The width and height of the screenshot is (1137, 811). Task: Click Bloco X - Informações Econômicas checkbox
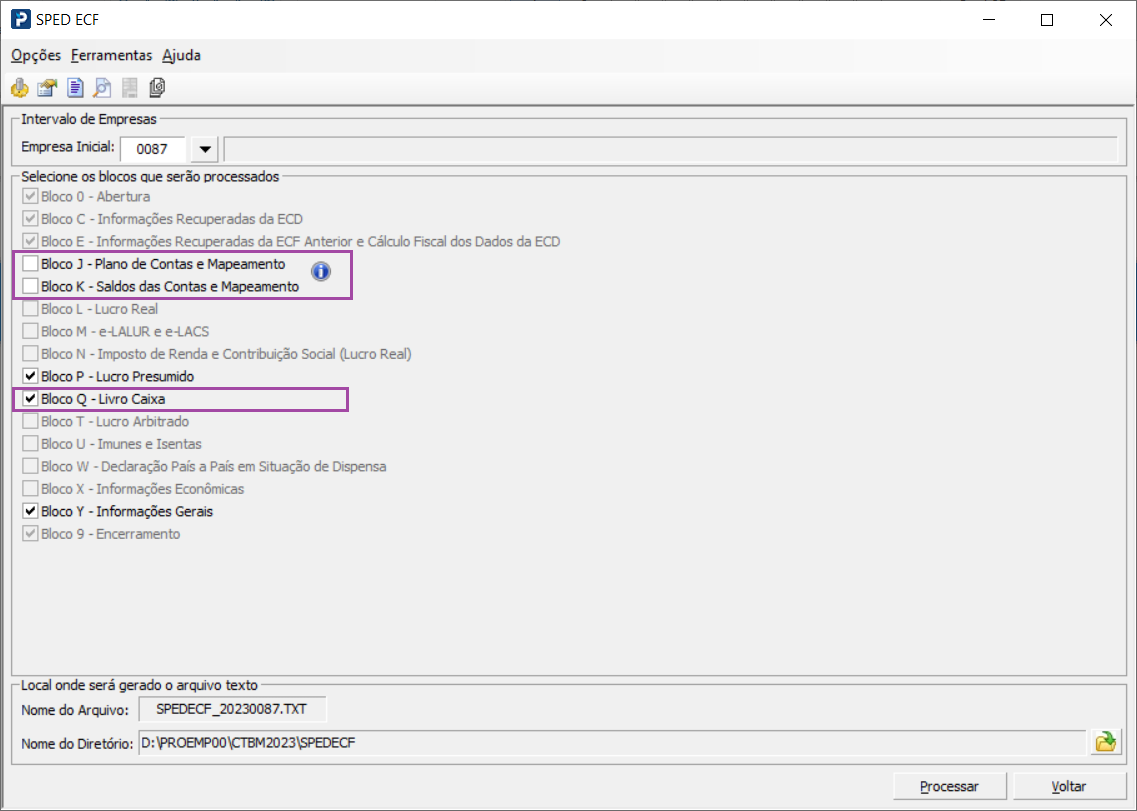click(30, 488)
